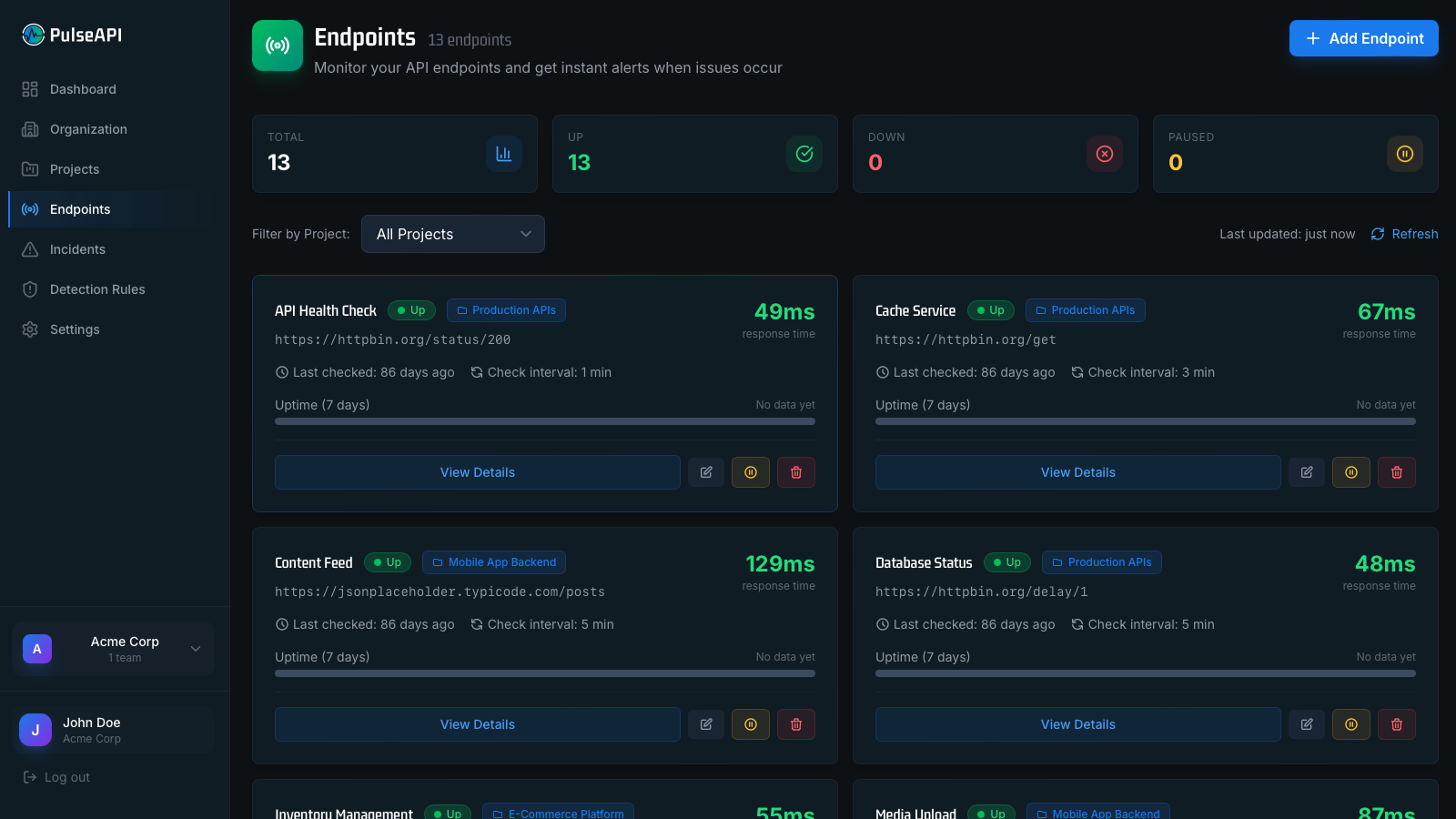Click the Content Feed uptime bar
This screenshot has width=1456, height=819.
545,673
